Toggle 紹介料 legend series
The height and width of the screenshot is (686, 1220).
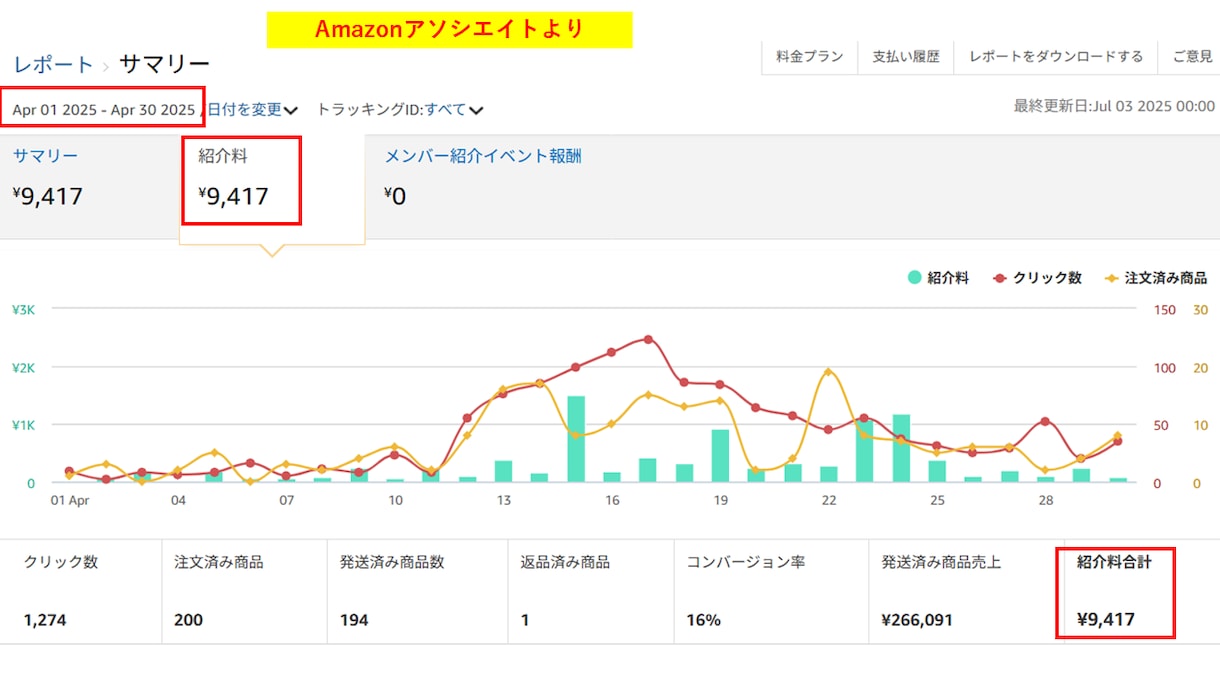coord(938,278)
